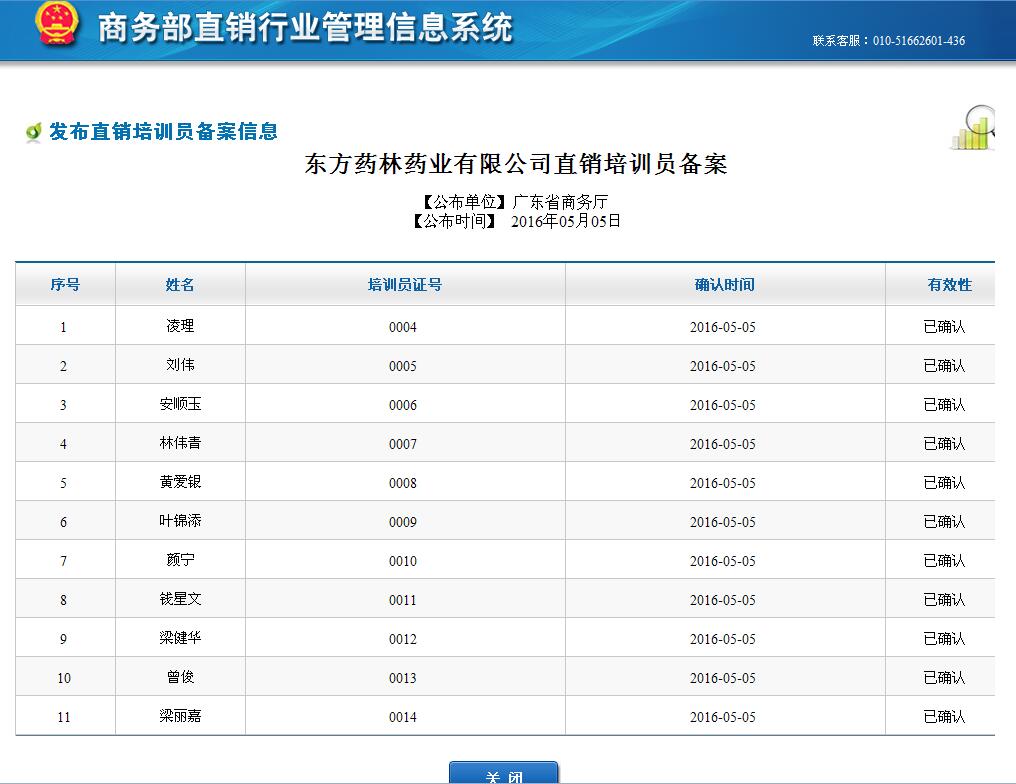Click certificate number 0007
Image resolution: width=1016 pixels, height=784 pixels.
403,444
